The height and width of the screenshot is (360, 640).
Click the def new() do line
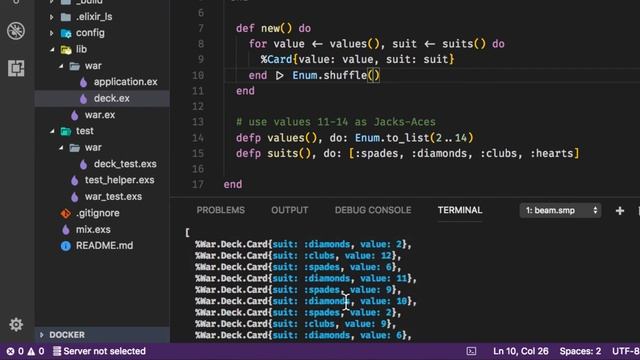[273, 29]
